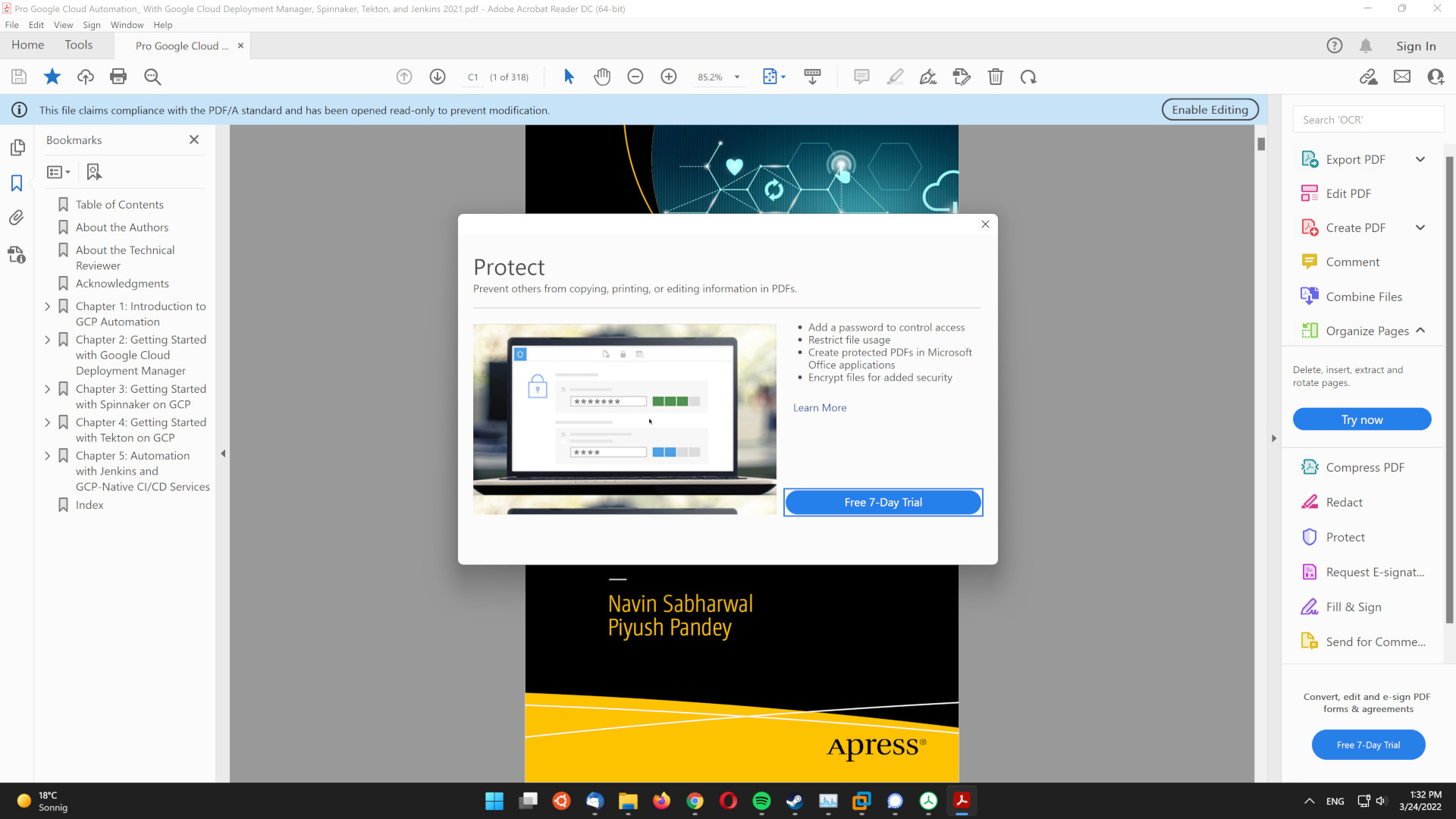Click the Find text magnifier icon

pos(152,77)
